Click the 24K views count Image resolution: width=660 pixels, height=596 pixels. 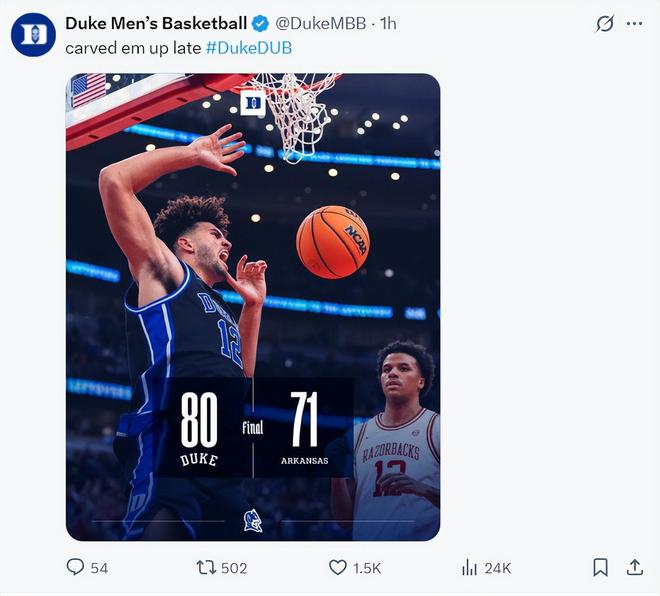(x=498, y=568)
